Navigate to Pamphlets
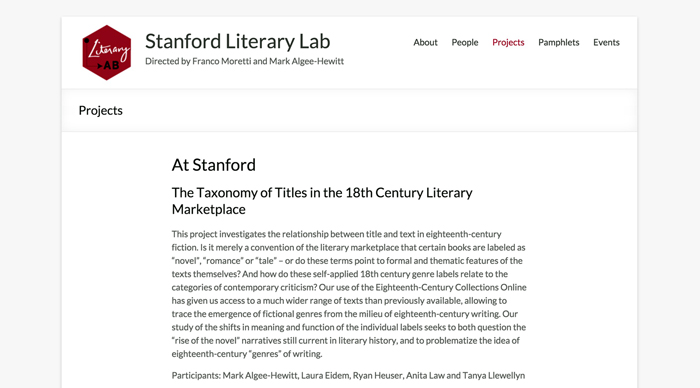700x388 pixels. pyautogui.click(x=558, y=42)
